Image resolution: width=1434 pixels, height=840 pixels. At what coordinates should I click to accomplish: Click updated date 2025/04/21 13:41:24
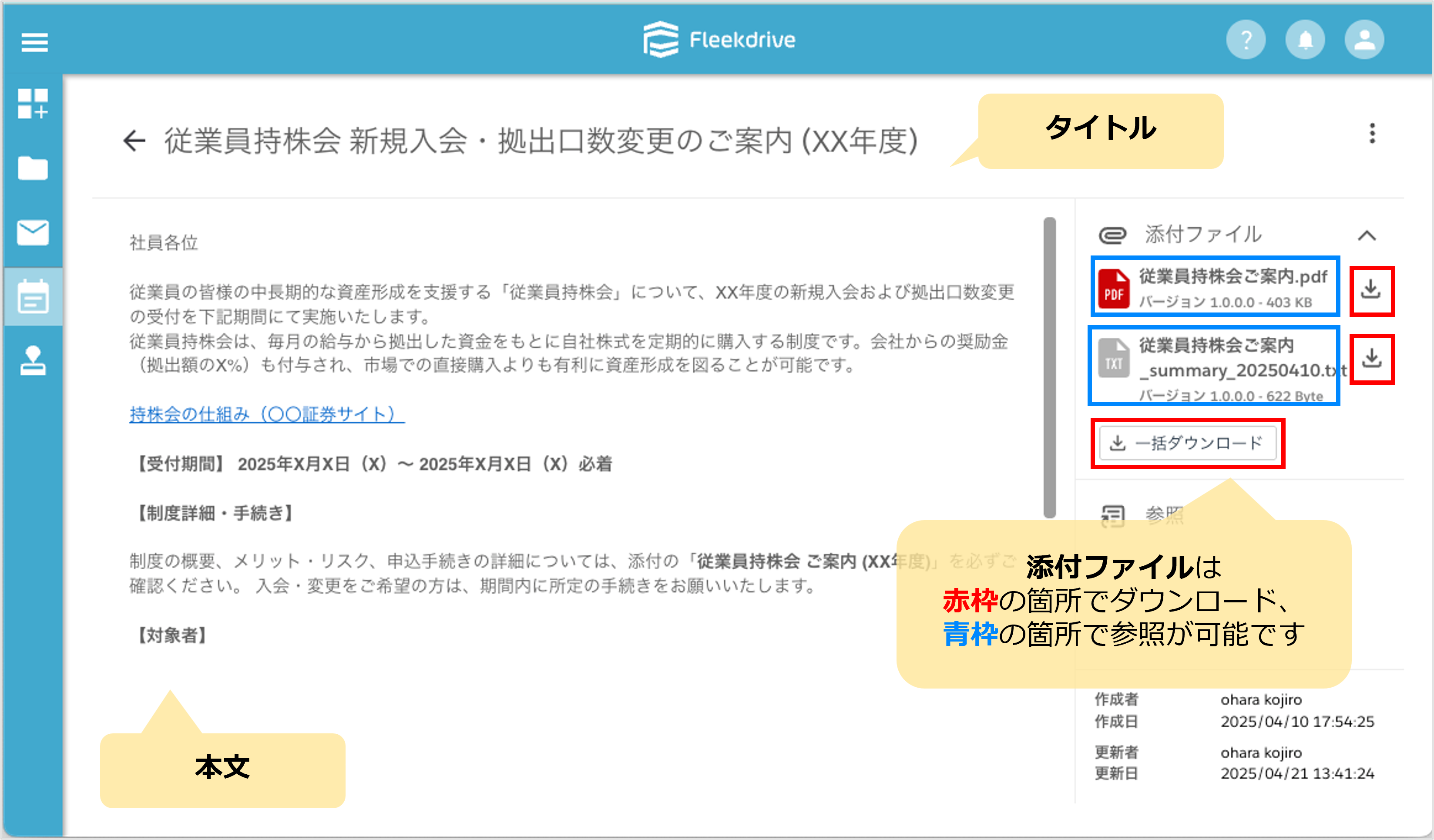pos(1297,773)
